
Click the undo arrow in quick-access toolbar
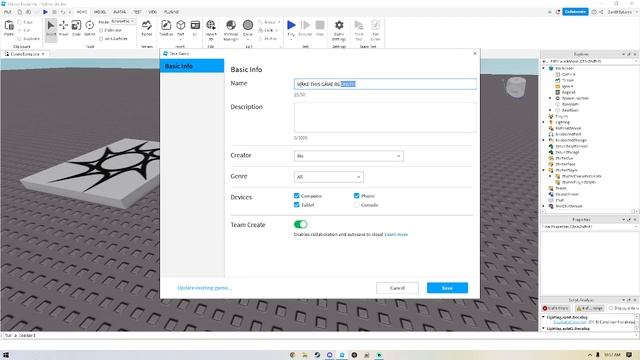[63, 12]
